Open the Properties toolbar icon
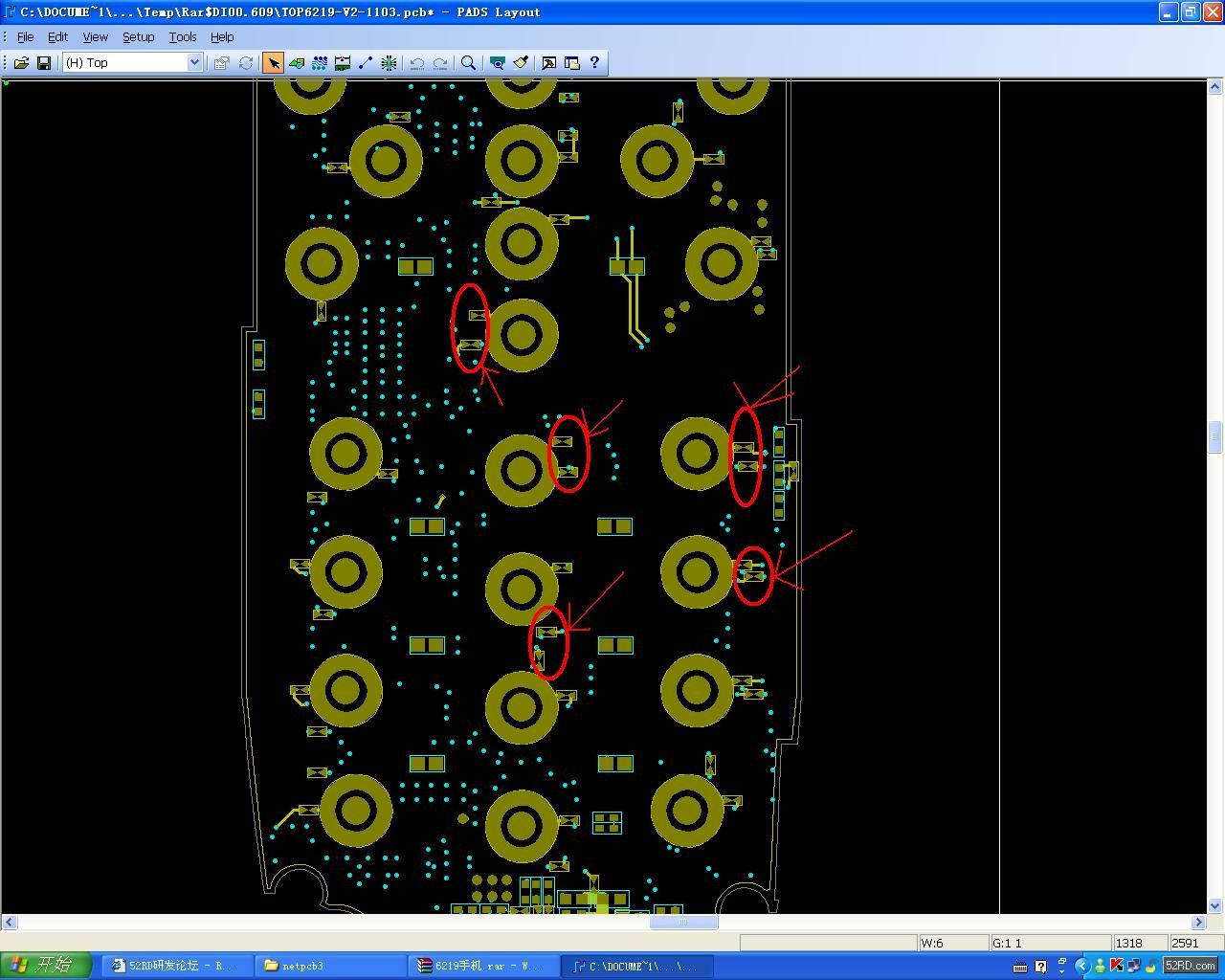 [222, 63]
